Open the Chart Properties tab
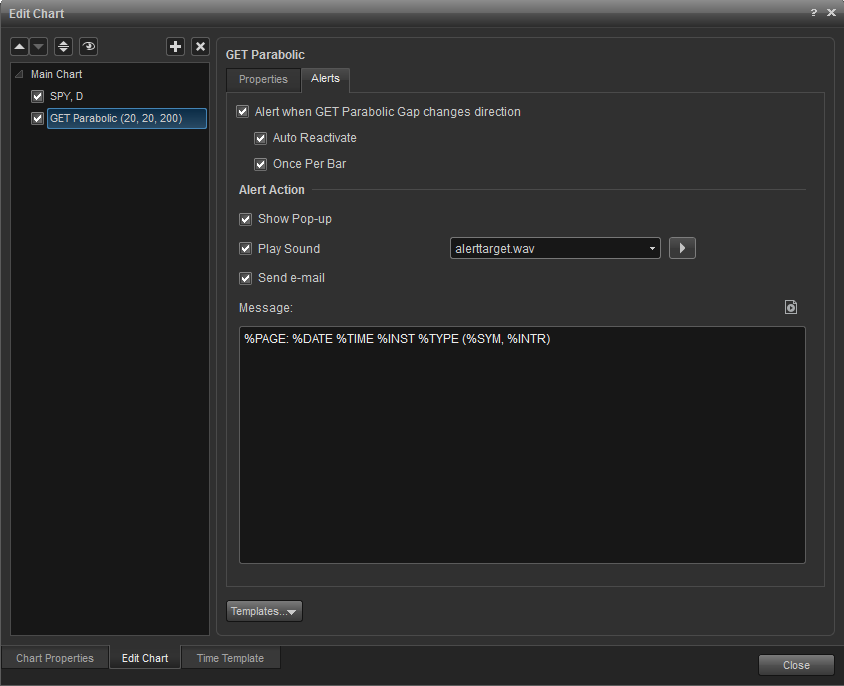 click(x=55, y=658)
